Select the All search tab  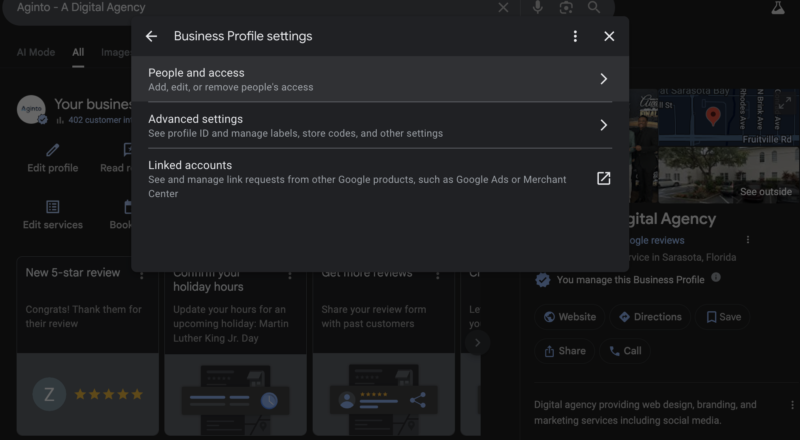pyautogui.click(x=78, y=52)
